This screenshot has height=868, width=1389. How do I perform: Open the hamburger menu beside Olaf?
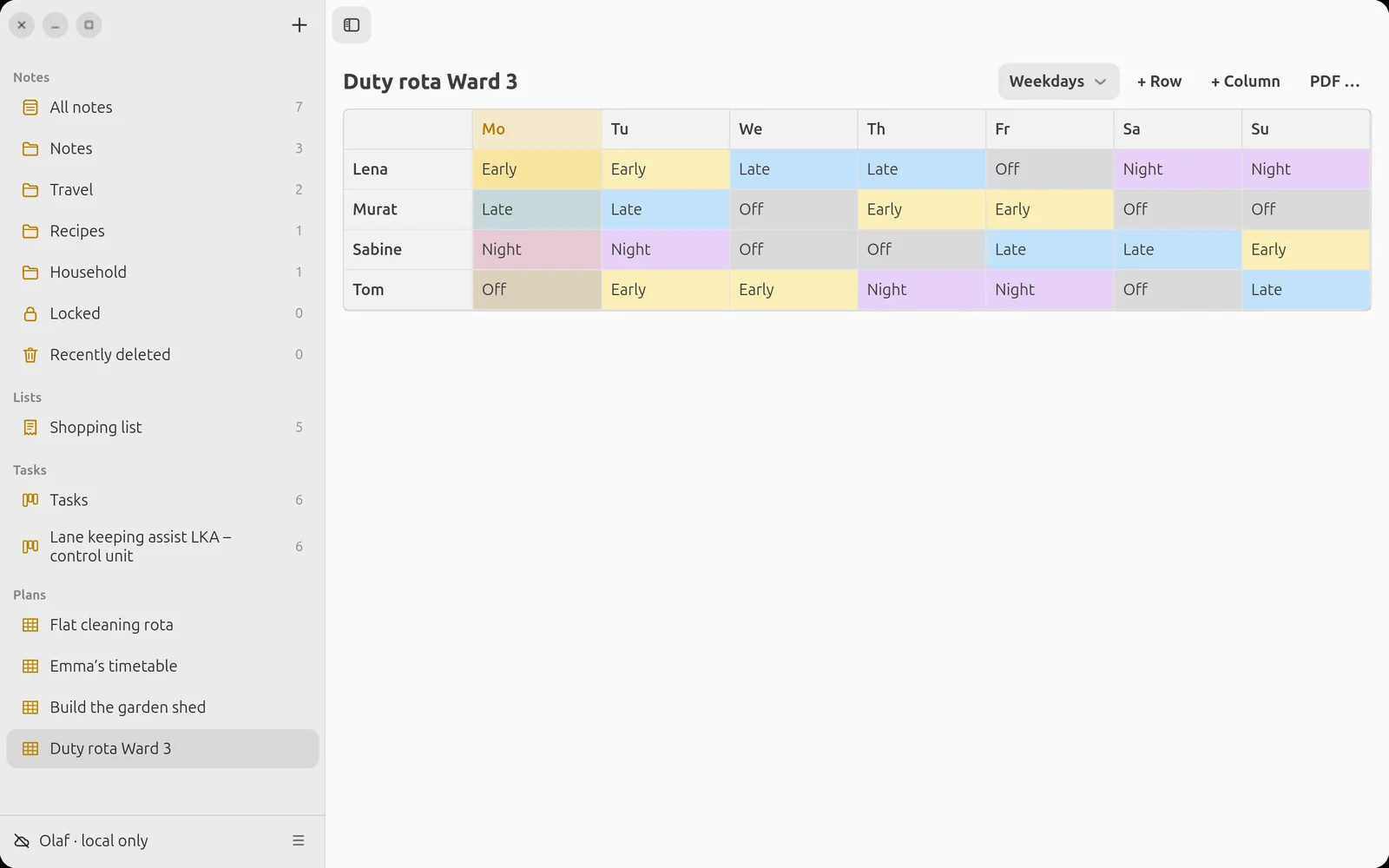coord(299,840)
